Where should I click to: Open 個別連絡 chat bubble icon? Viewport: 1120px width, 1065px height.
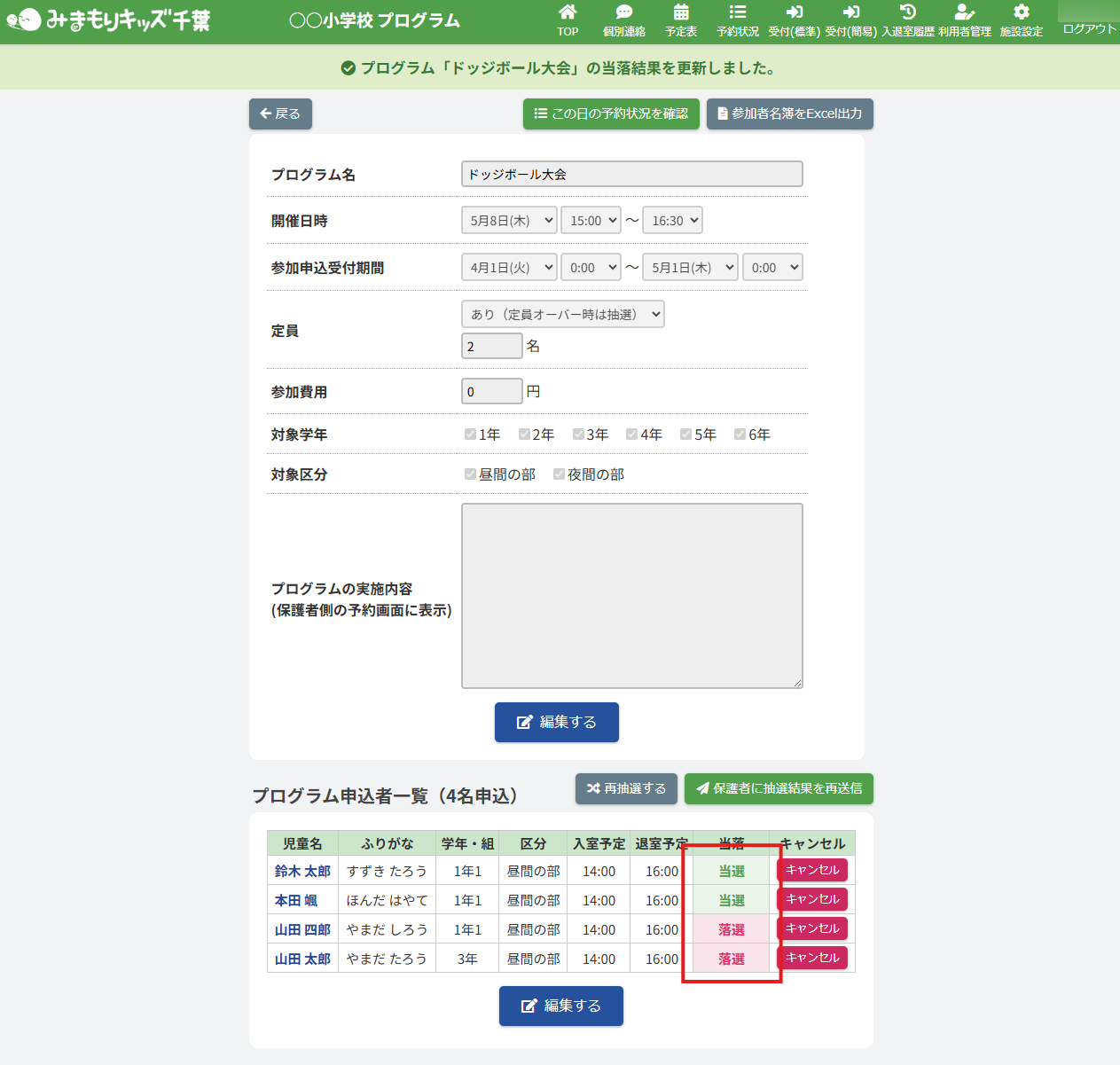point(624,12)
